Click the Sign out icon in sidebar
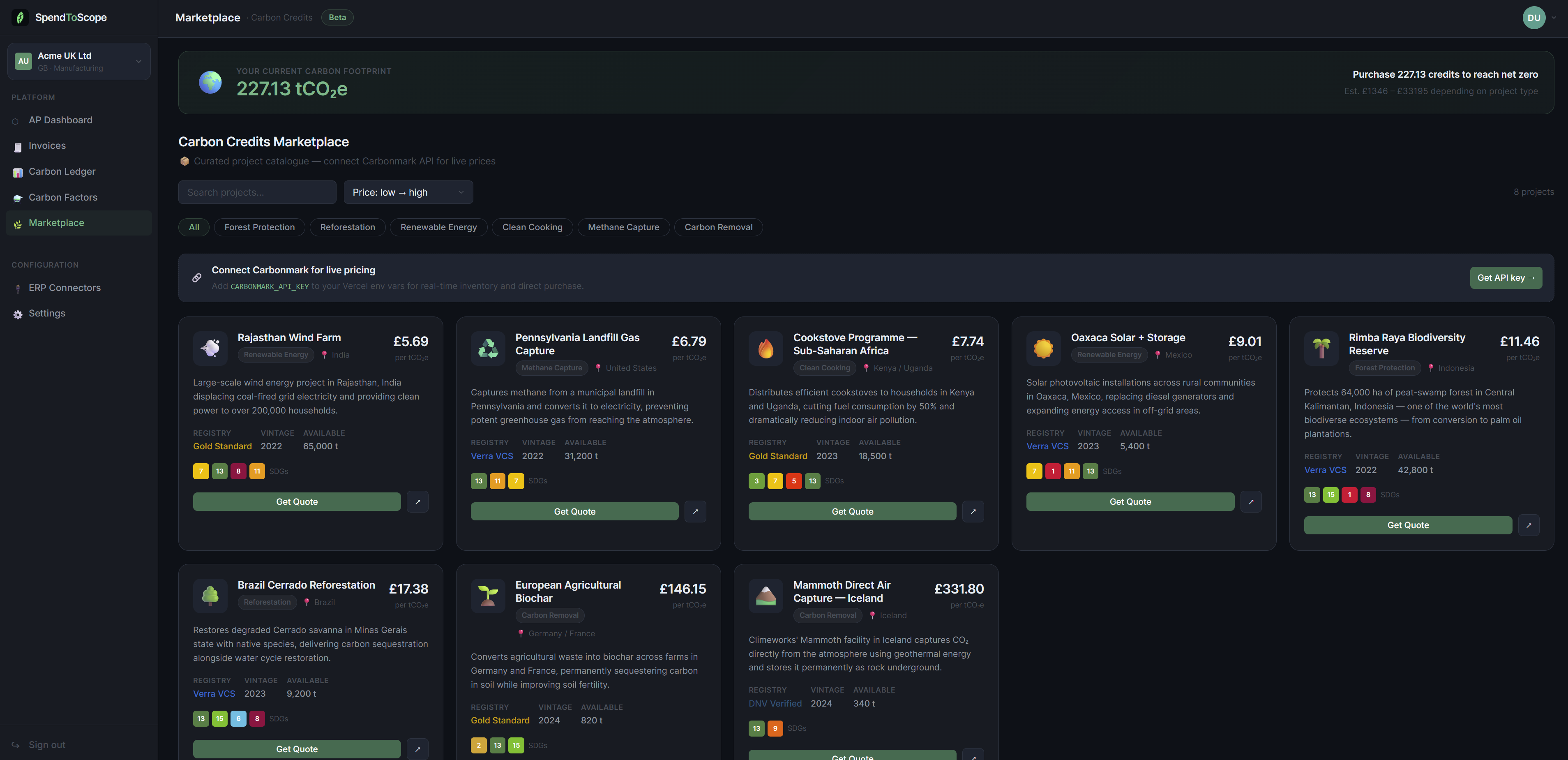 point(16,745)
